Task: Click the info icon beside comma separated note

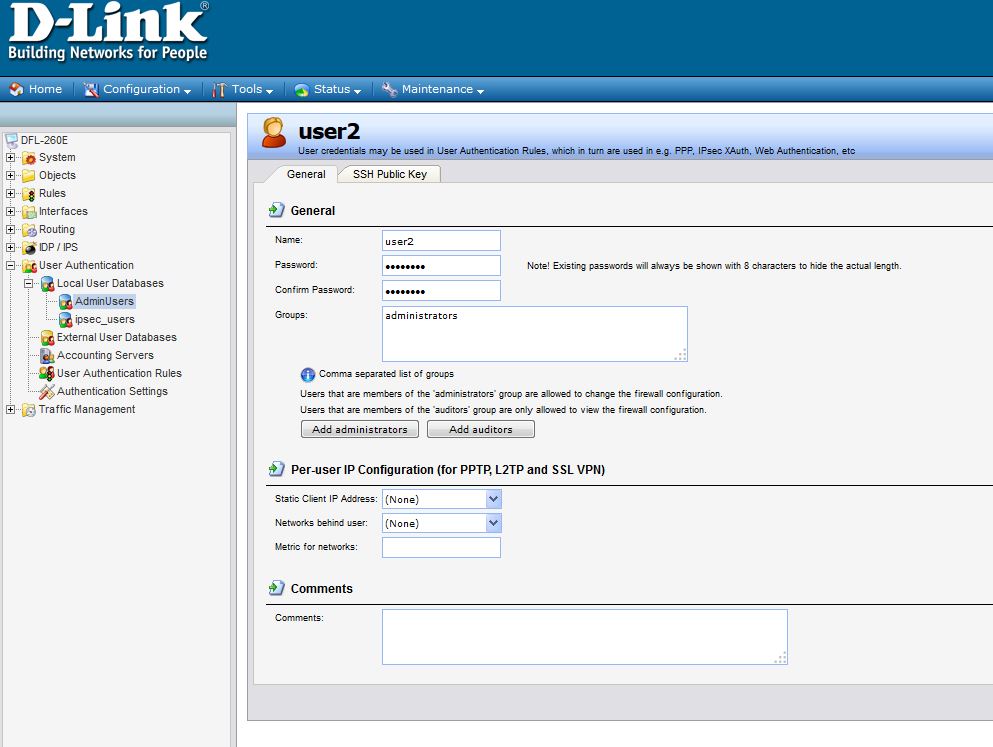Action: pyautogui.click(x=308, y=374)
